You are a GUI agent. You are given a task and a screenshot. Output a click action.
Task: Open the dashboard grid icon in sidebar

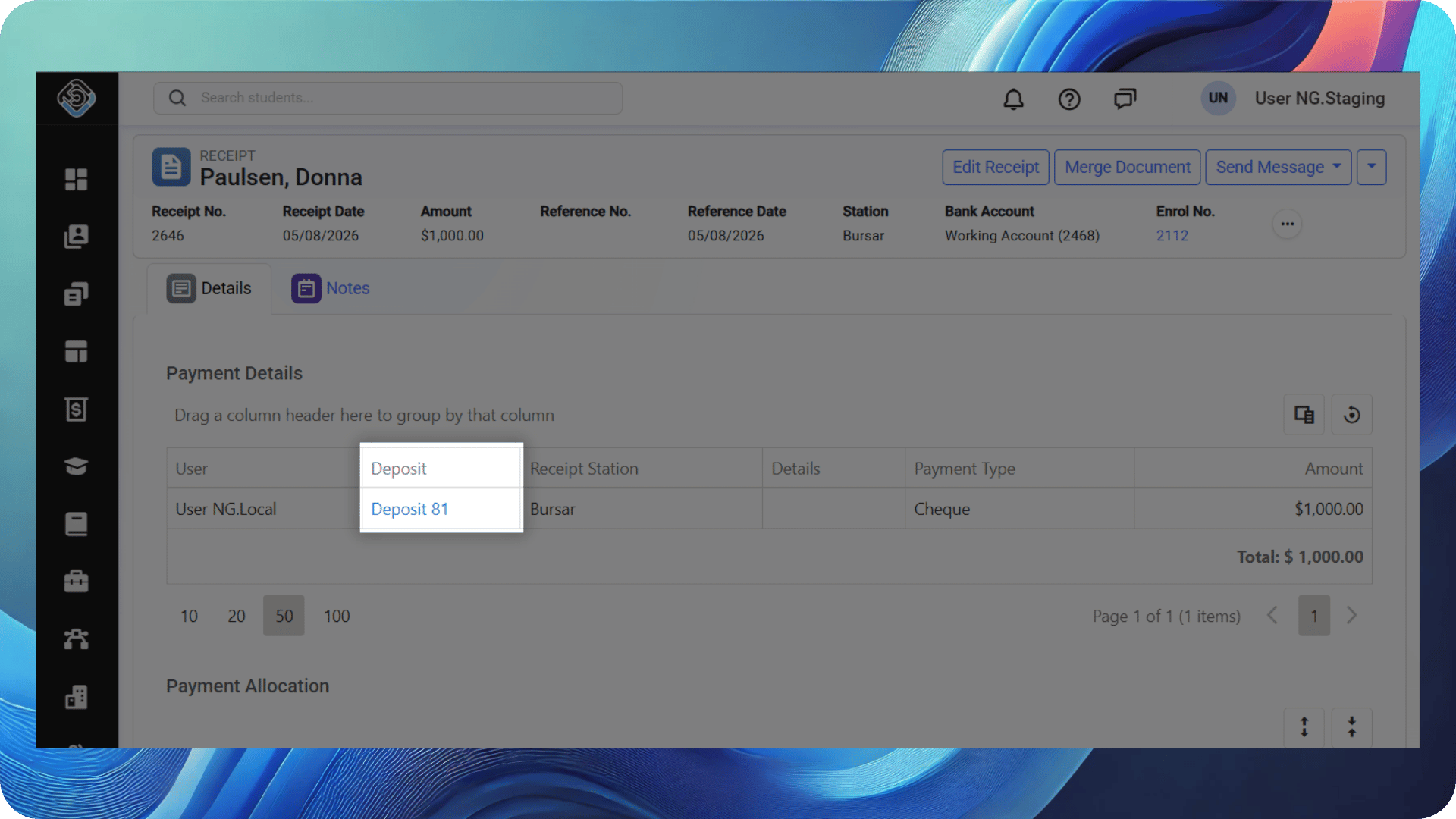[77, 179]
